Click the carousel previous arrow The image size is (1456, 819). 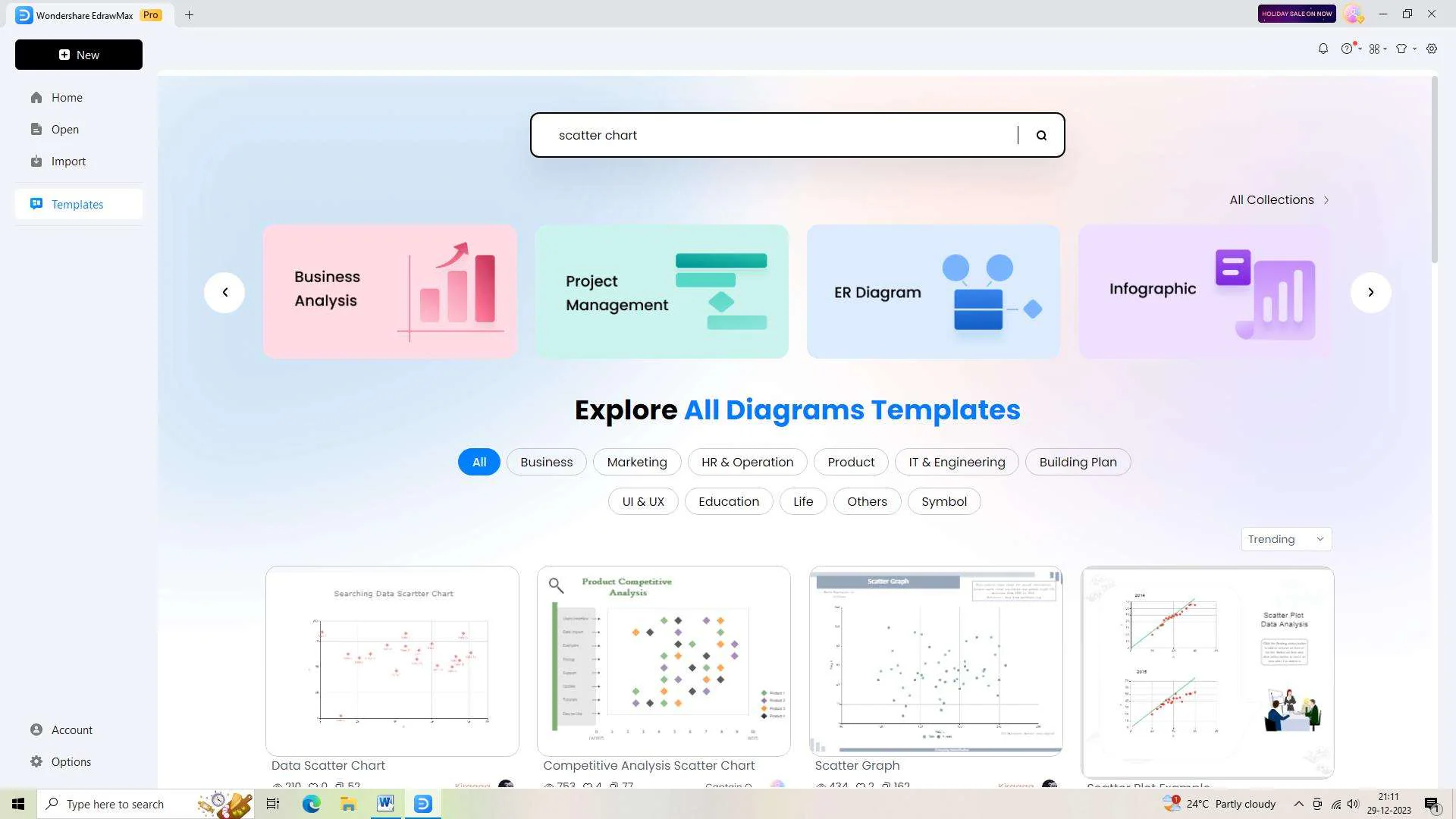click(224, 291)
